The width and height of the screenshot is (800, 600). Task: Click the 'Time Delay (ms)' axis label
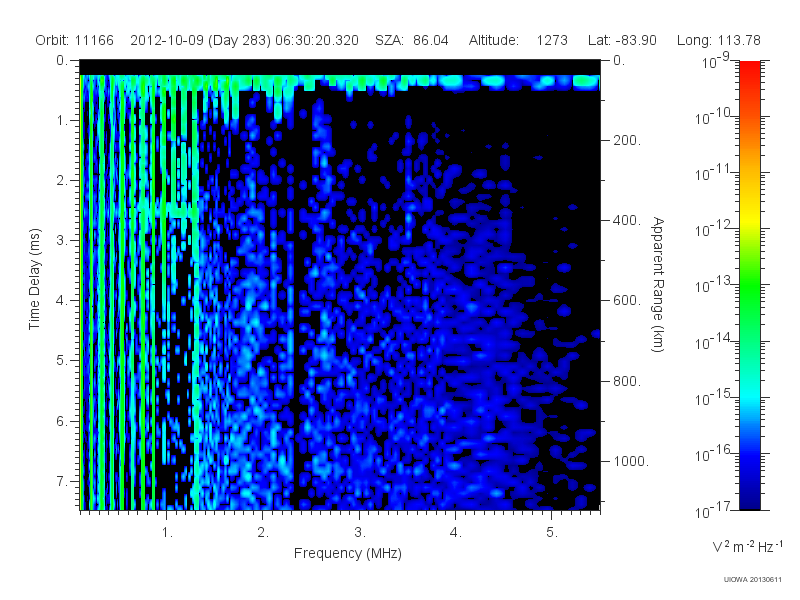tap(34, 279)
